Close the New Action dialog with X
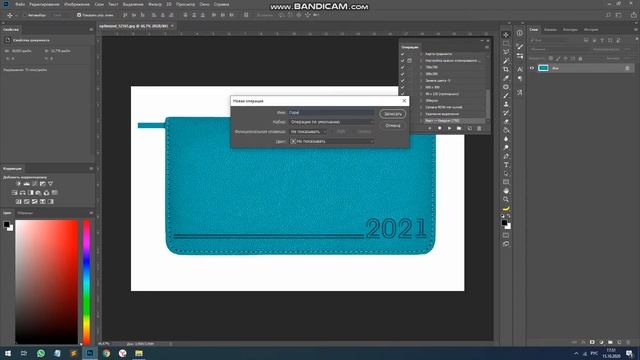Image resolution: width=640 pixels, height=360 pixels. pyautogui.click(x=404, y=101)
